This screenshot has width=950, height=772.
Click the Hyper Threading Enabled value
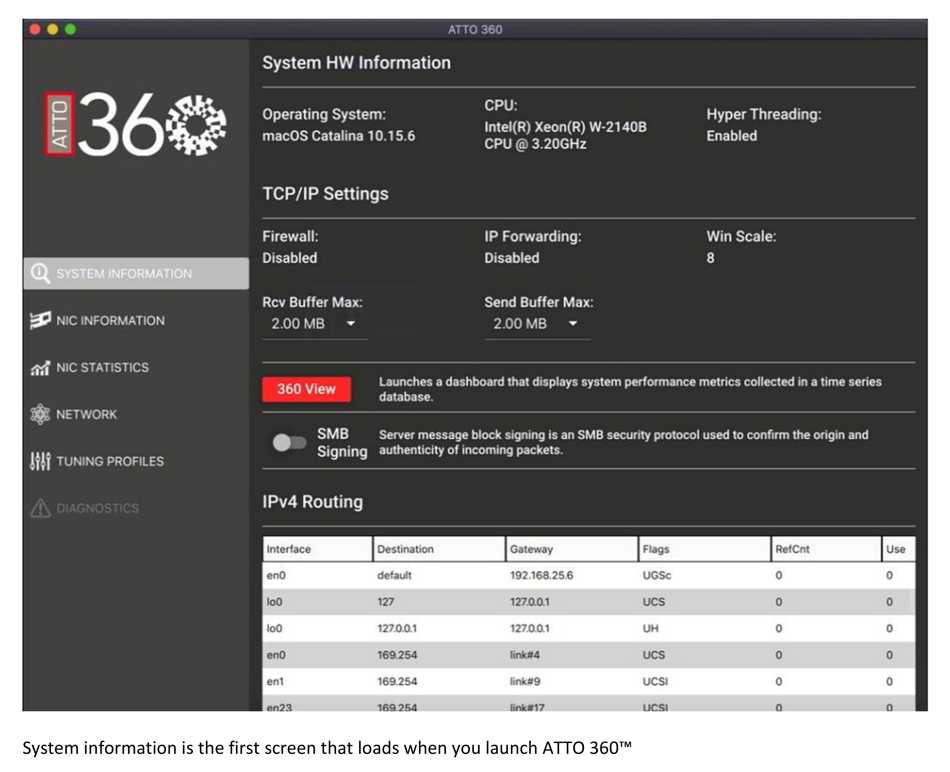(731, 136)
